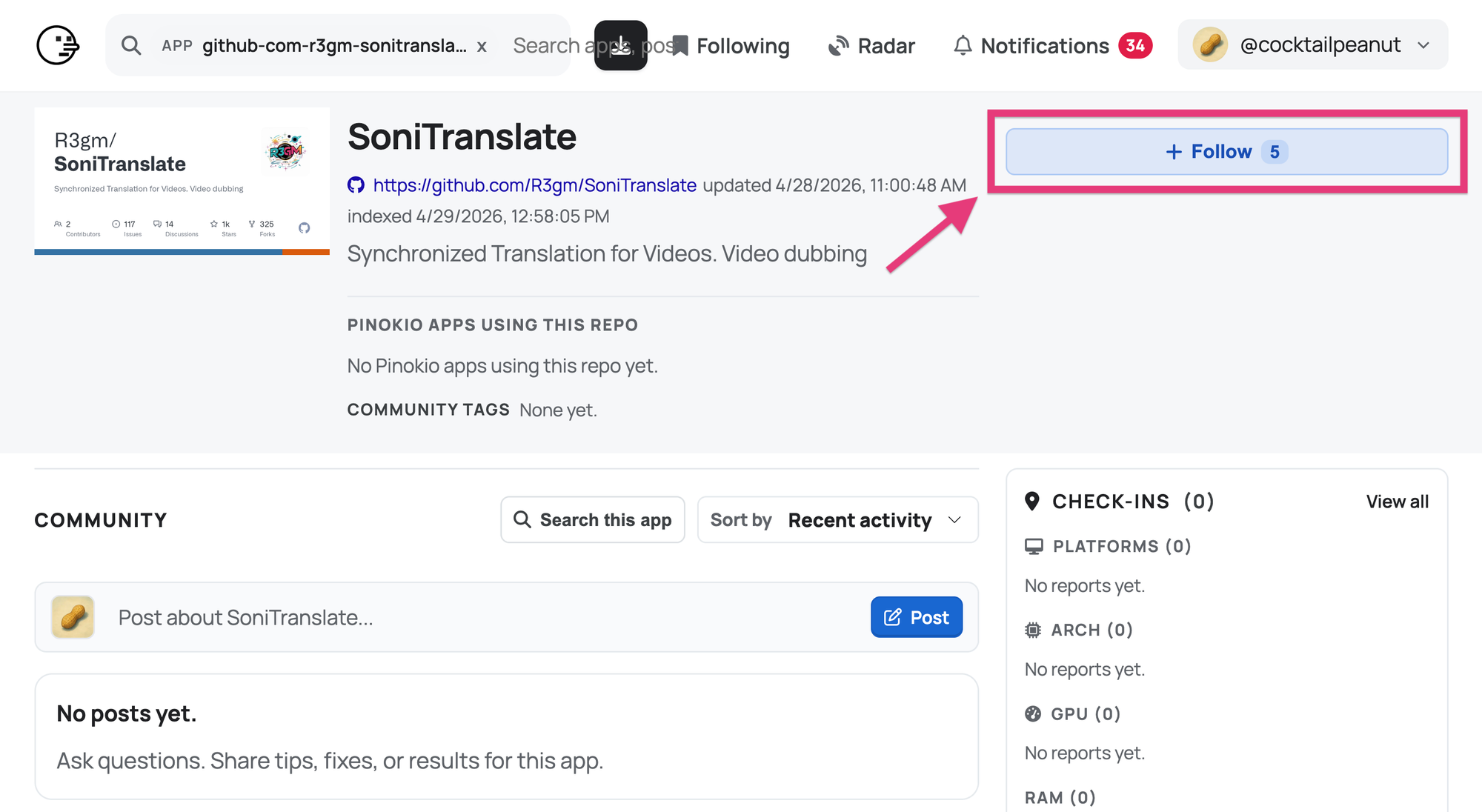
Task: Click the magnifier icon in Search this app
Action: [522, 519]
